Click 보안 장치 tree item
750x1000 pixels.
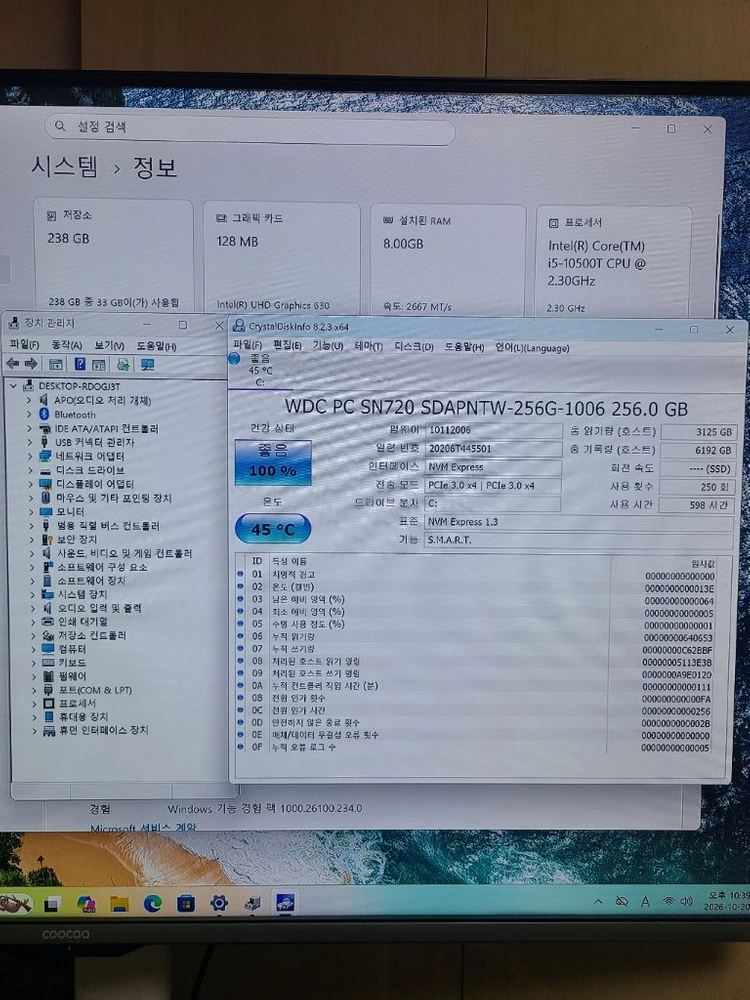pyautogui.click(x=76, y=540)
